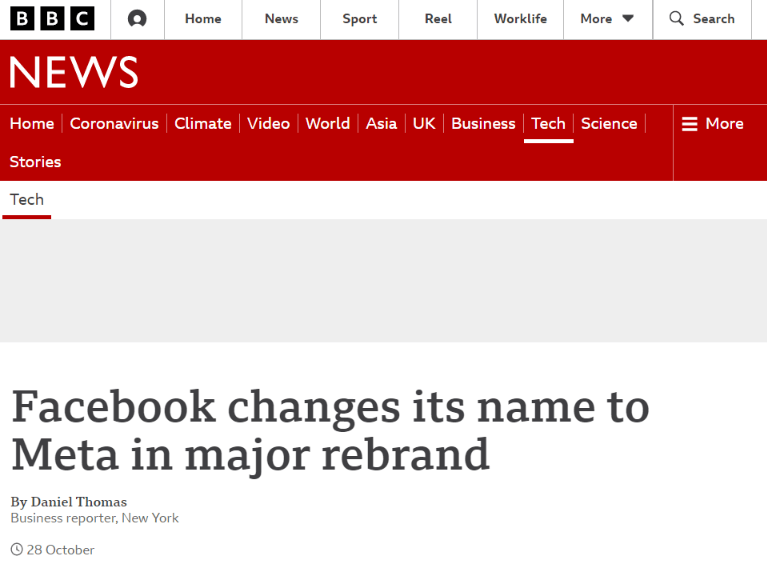Image resolution: width=767 pixels, height=565 pixels.
Task: Select the Tech section tab
Action: coord(548,123)
